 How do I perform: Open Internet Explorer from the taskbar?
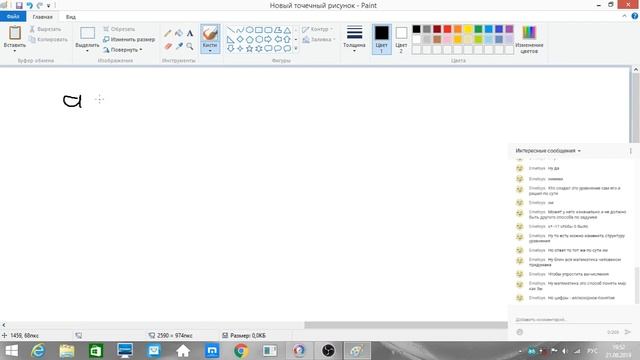(x=38, y=351)
